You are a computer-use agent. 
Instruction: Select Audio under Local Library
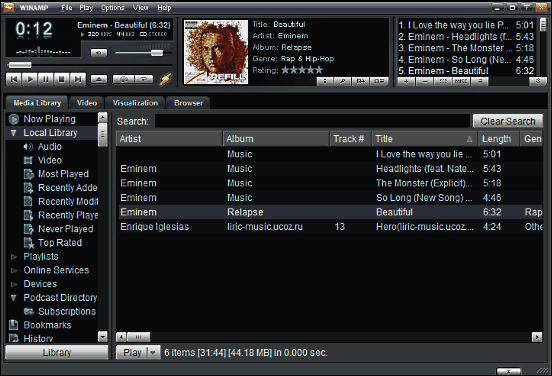50,146
